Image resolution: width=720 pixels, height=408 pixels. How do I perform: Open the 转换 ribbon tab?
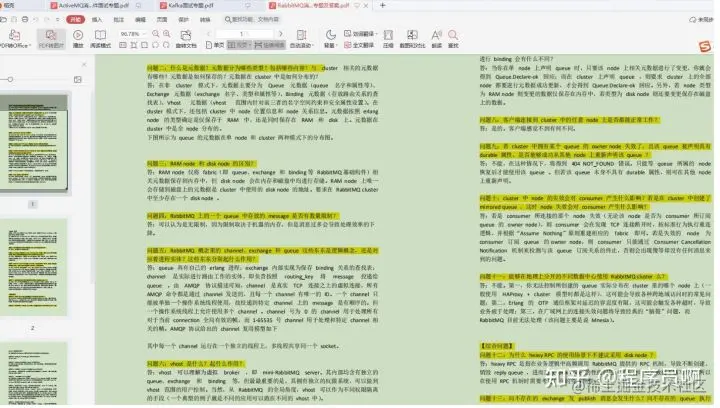tap(205, 20)
